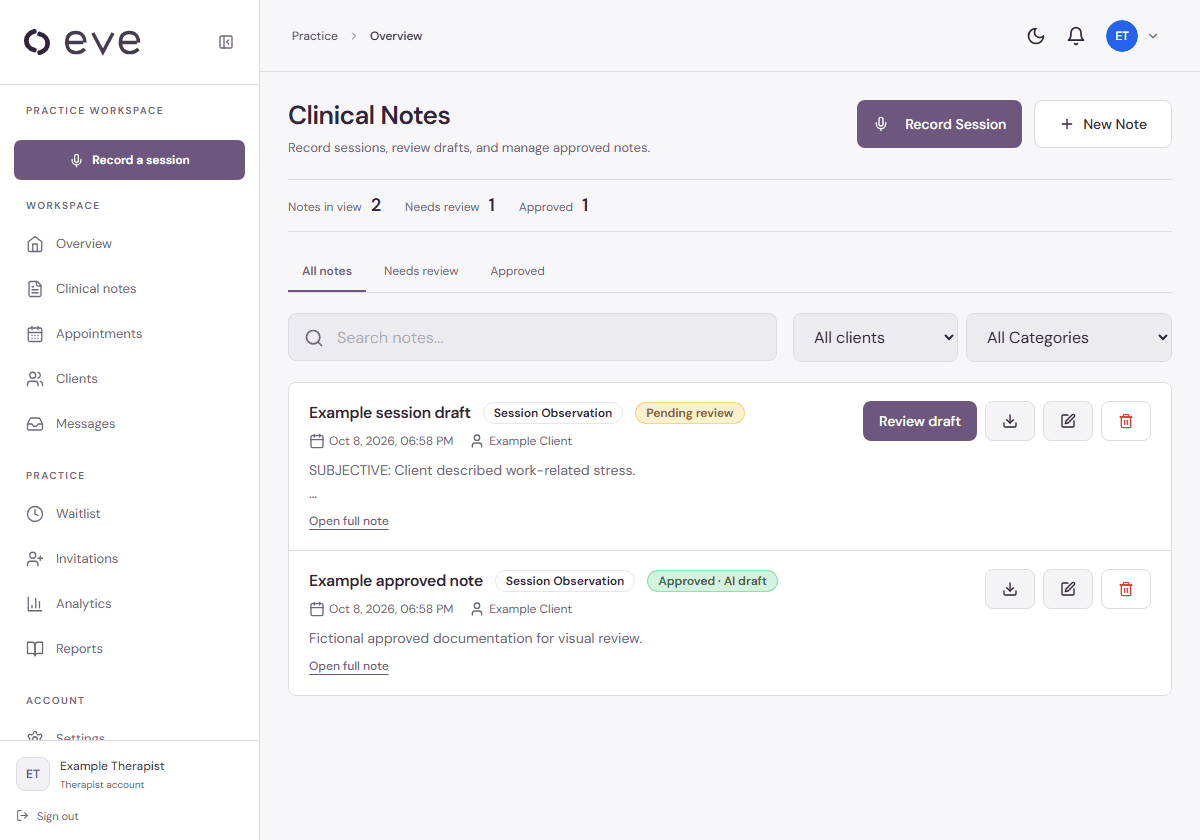Edit the Example session draft note
The width and height of the screenshot is (1200, 840).
pyautogui.click(x=1068, y=421)
